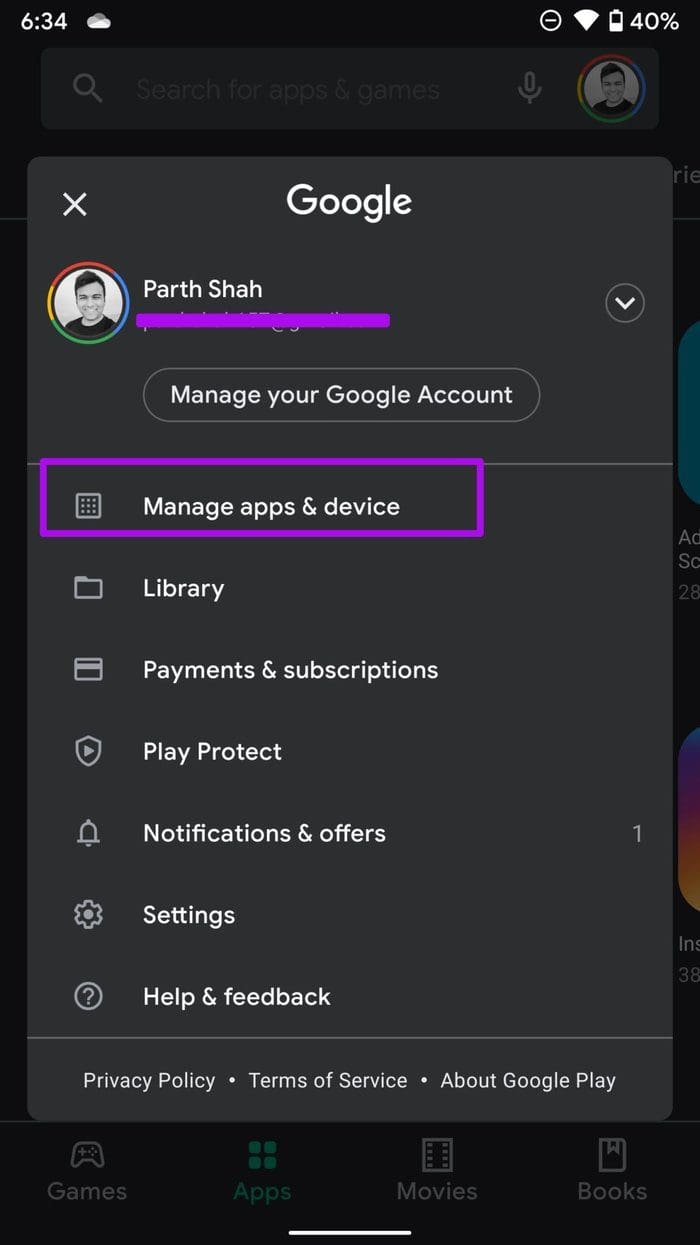Viewport: 700px width, 1245px height.
Task: Expand the account switcher chevron
Action: 625,303
